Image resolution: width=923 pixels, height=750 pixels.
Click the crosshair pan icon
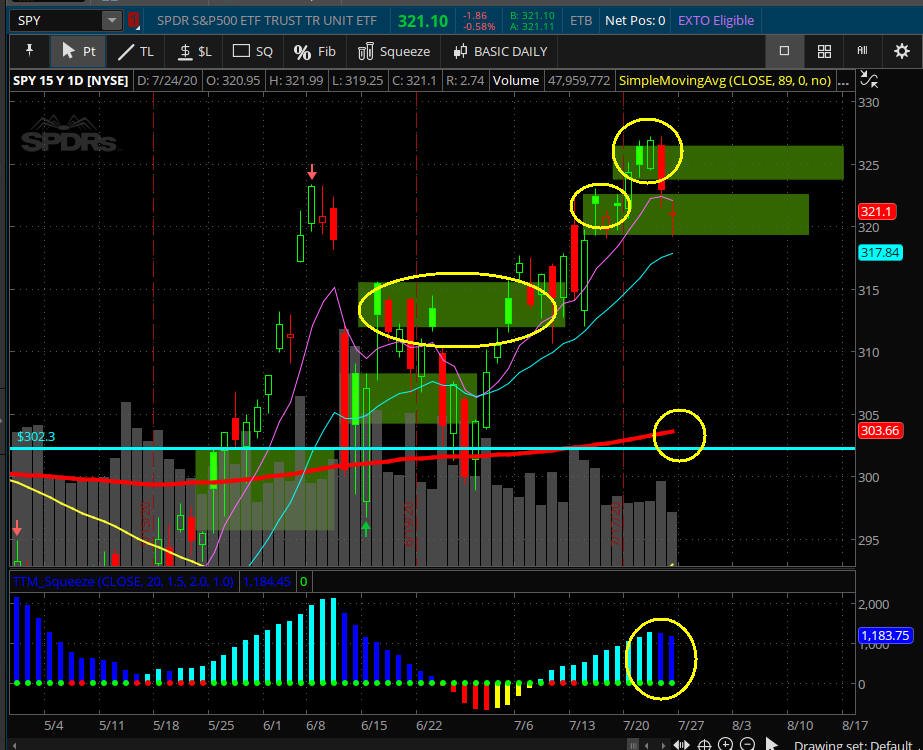tap(705, 745)
